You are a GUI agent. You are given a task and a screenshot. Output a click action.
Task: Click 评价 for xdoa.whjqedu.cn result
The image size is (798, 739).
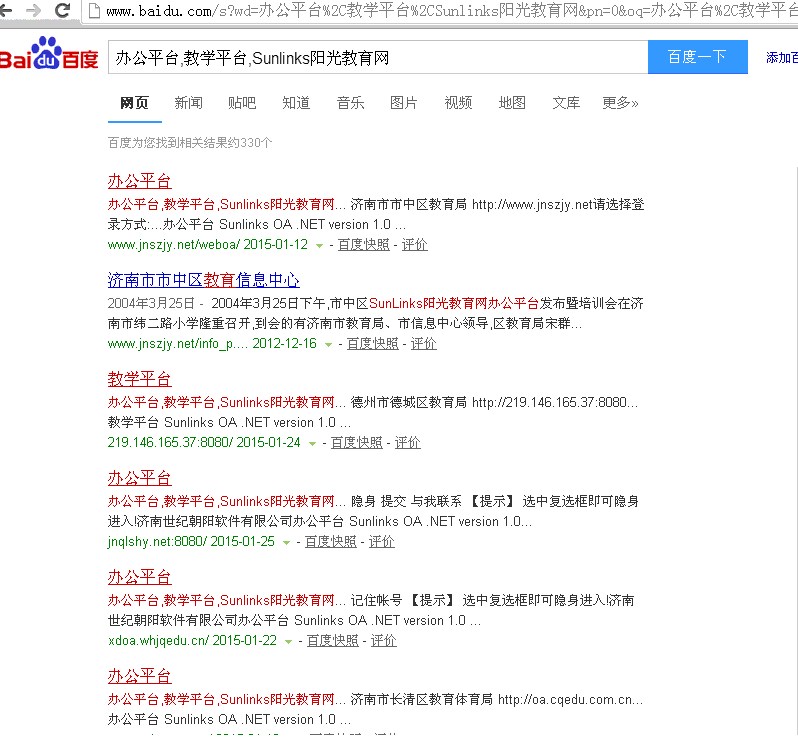click(384, 641)
